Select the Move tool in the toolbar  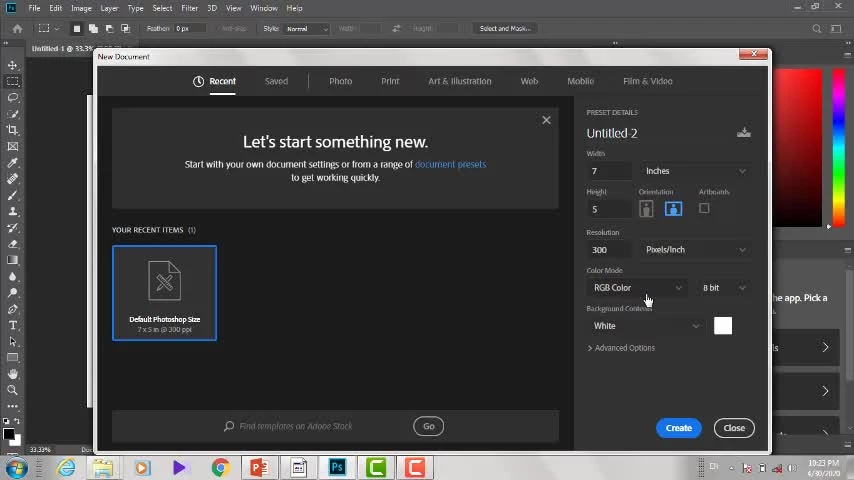(x=12, y=65)
